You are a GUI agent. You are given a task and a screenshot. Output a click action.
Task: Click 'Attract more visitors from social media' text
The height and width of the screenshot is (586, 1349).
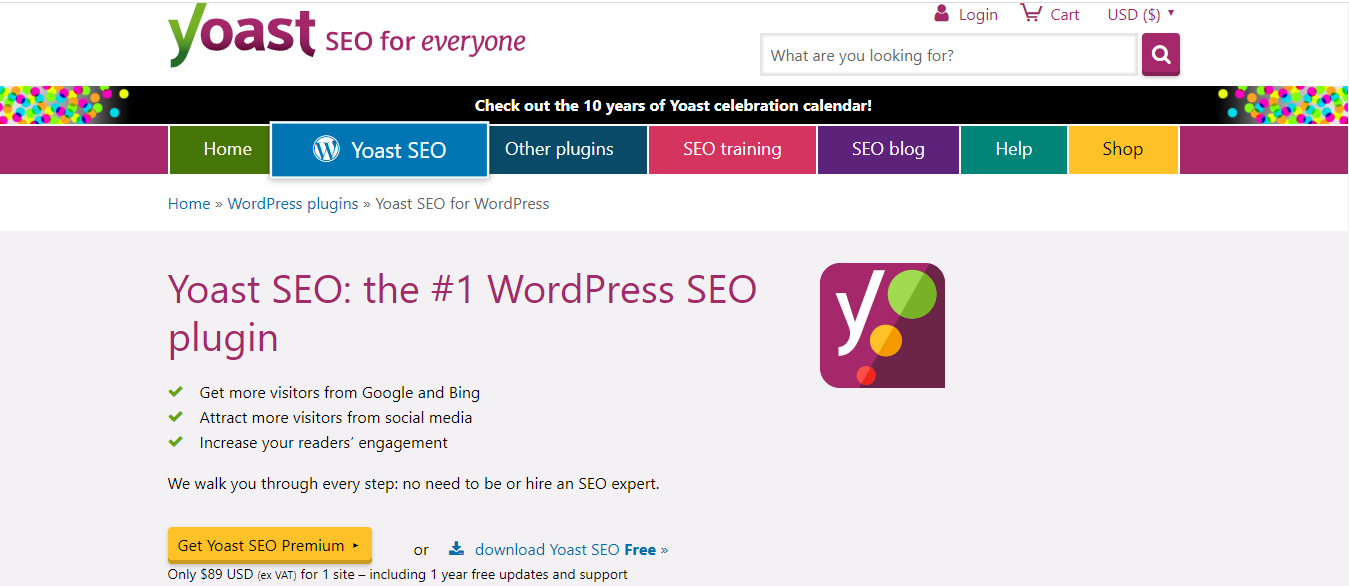336,418
